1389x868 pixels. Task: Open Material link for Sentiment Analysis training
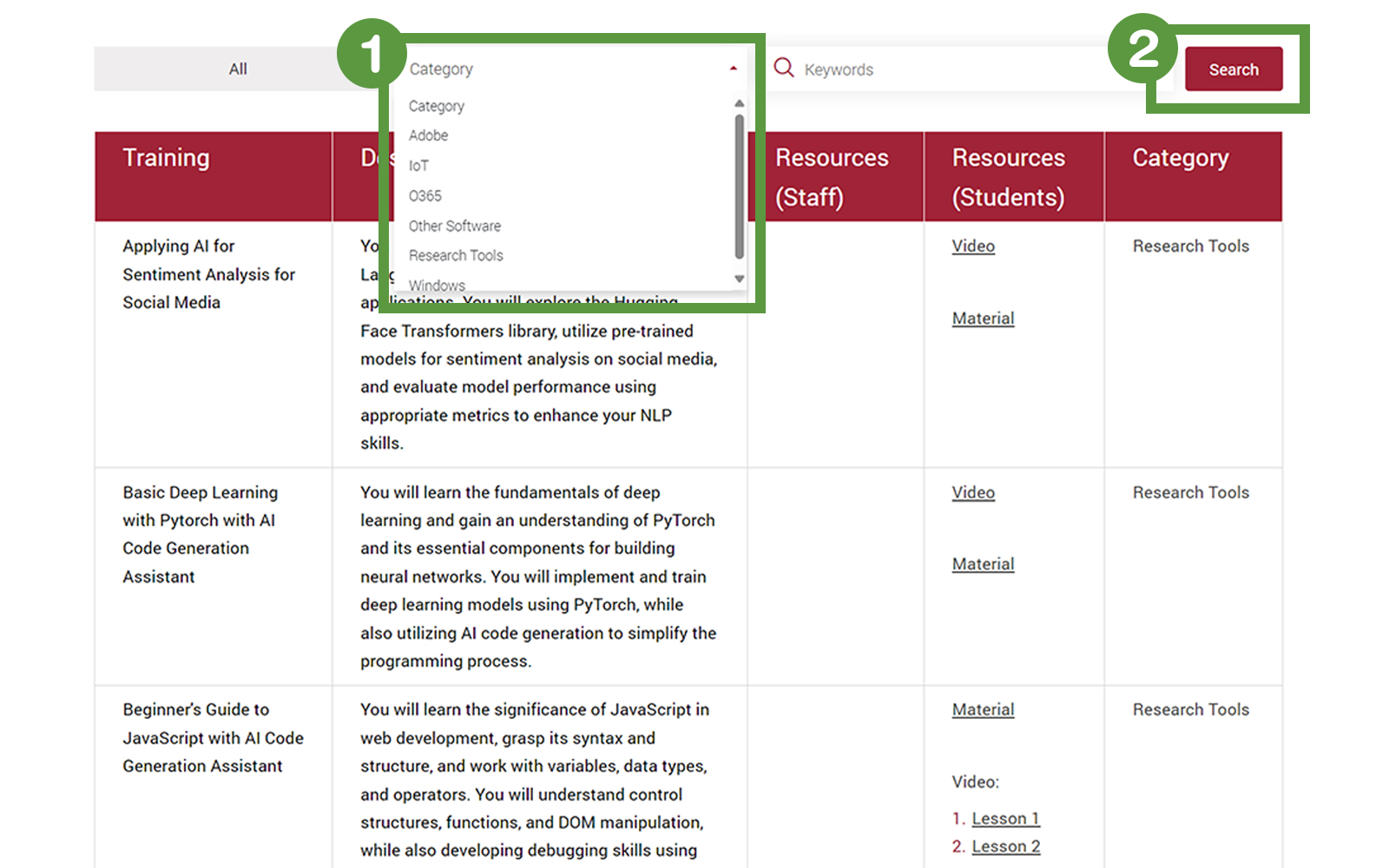tap(983, 319)
